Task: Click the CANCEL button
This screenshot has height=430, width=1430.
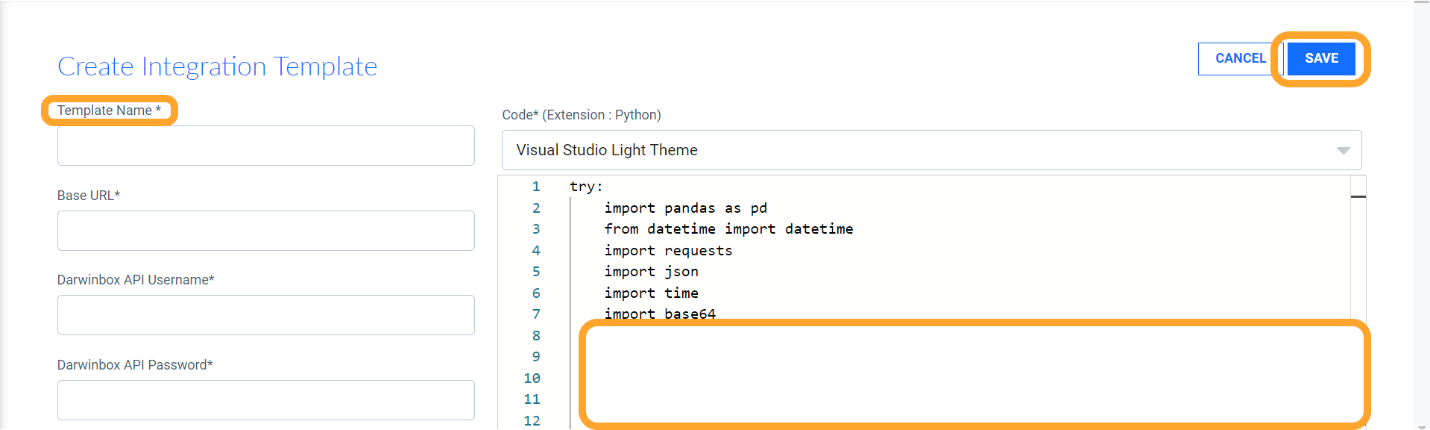Action: pos(1240,59)
